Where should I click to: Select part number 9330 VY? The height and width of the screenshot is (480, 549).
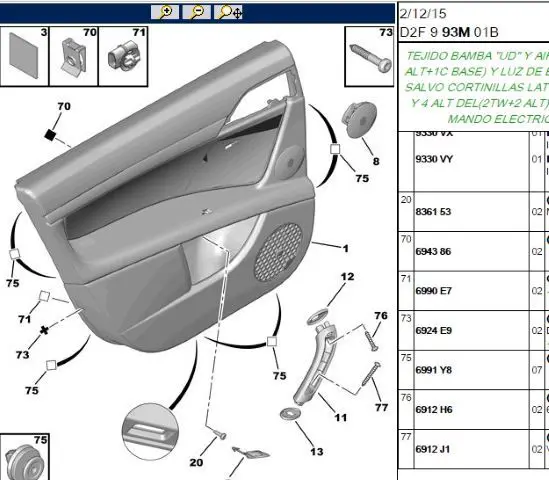(434, 159)
